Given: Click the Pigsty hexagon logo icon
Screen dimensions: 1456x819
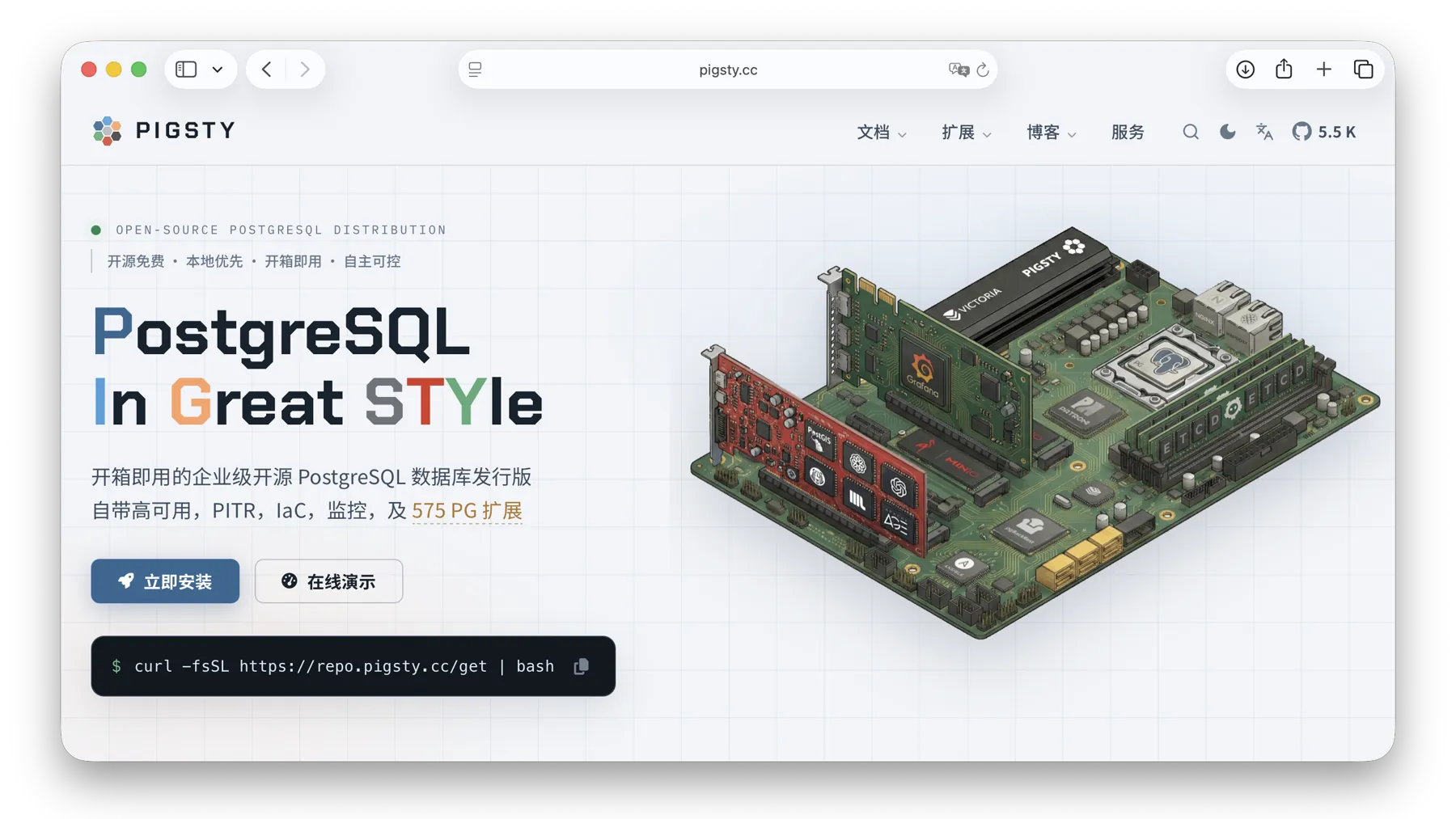Looking at the screenshot, I should [107, 131].
